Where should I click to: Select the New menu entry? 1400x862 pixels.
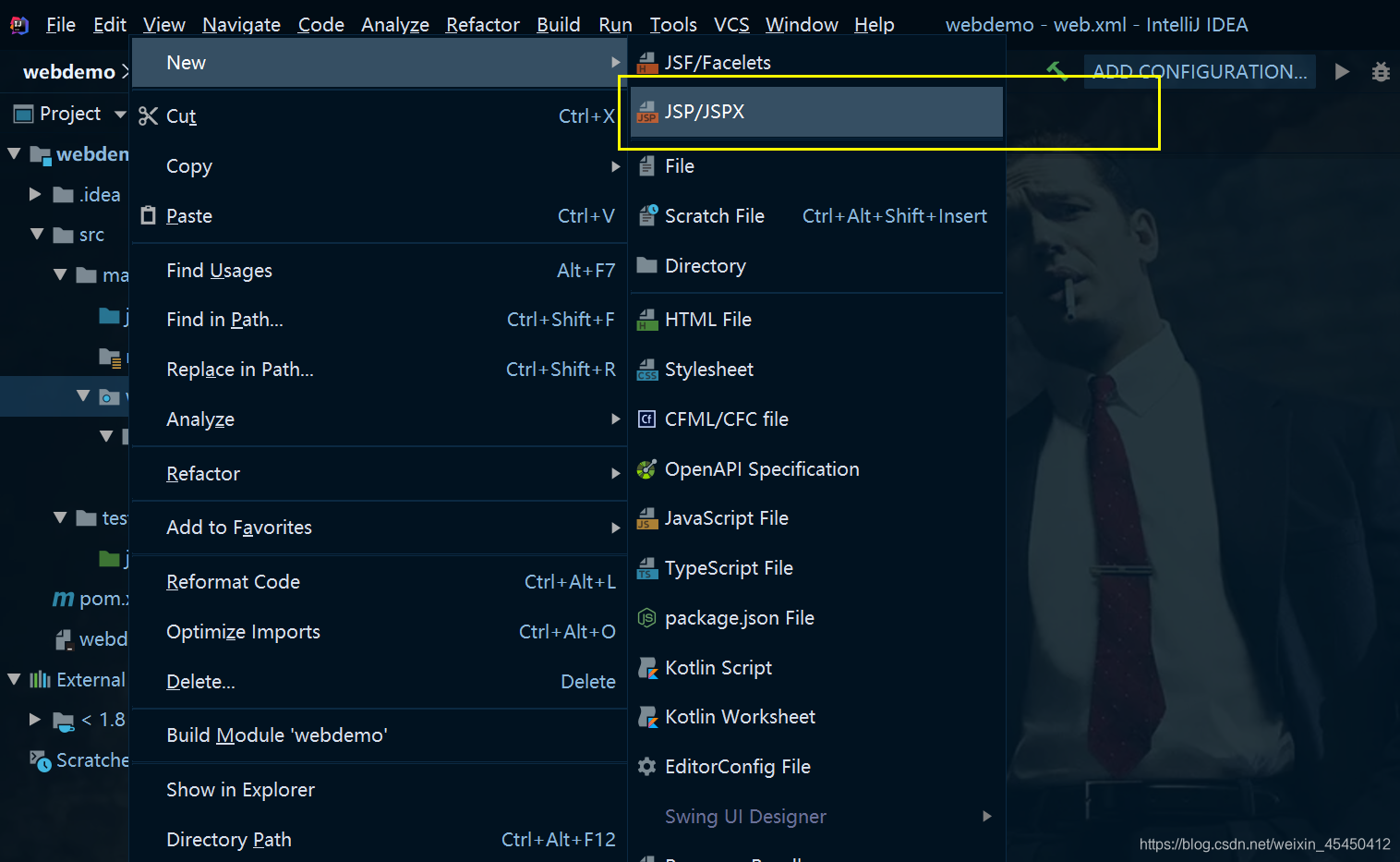tap(380, 63)
